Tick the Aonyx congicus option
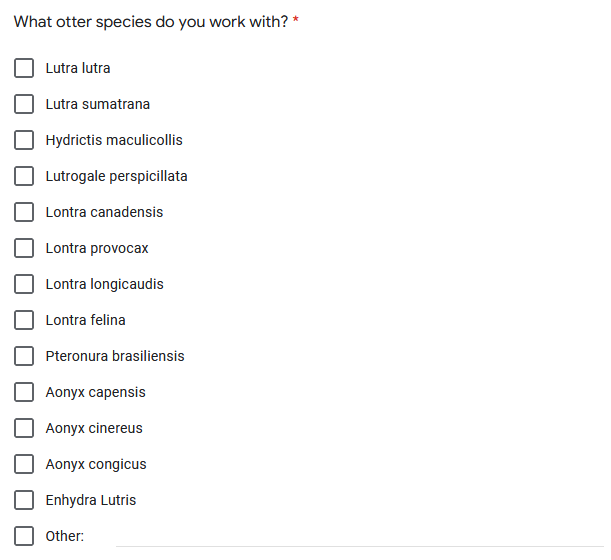This screenshot has height=560, width=611. [x=24, y=465]
